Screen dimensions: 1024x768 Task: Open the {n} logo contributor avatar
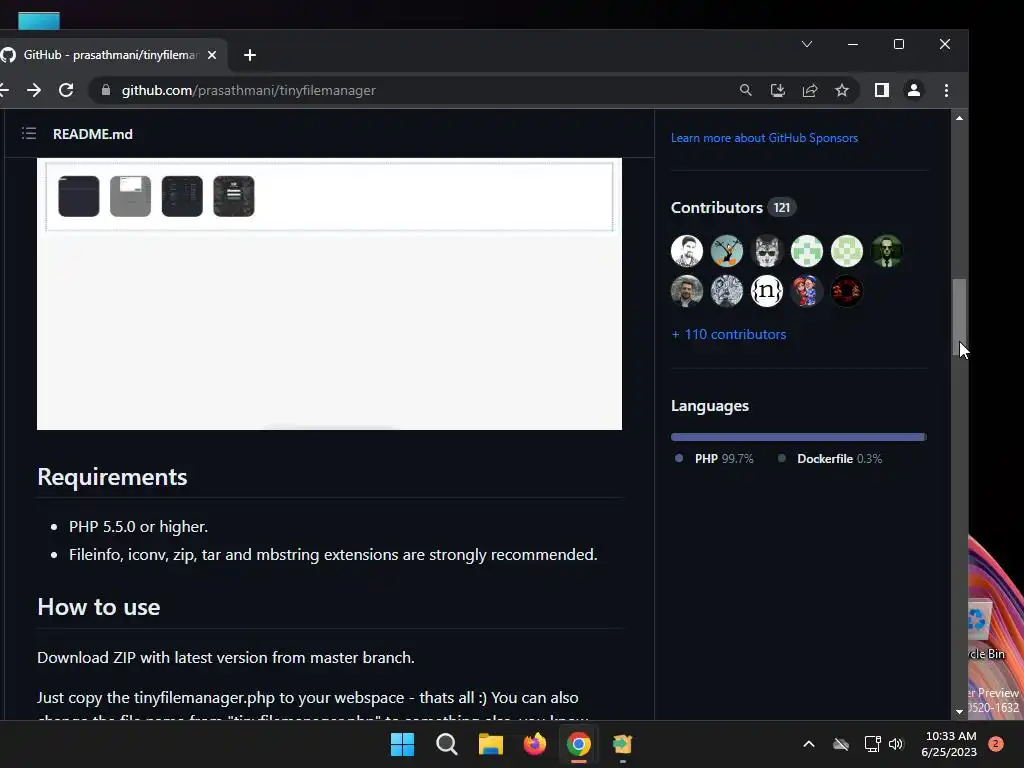[x=767, y=291]
